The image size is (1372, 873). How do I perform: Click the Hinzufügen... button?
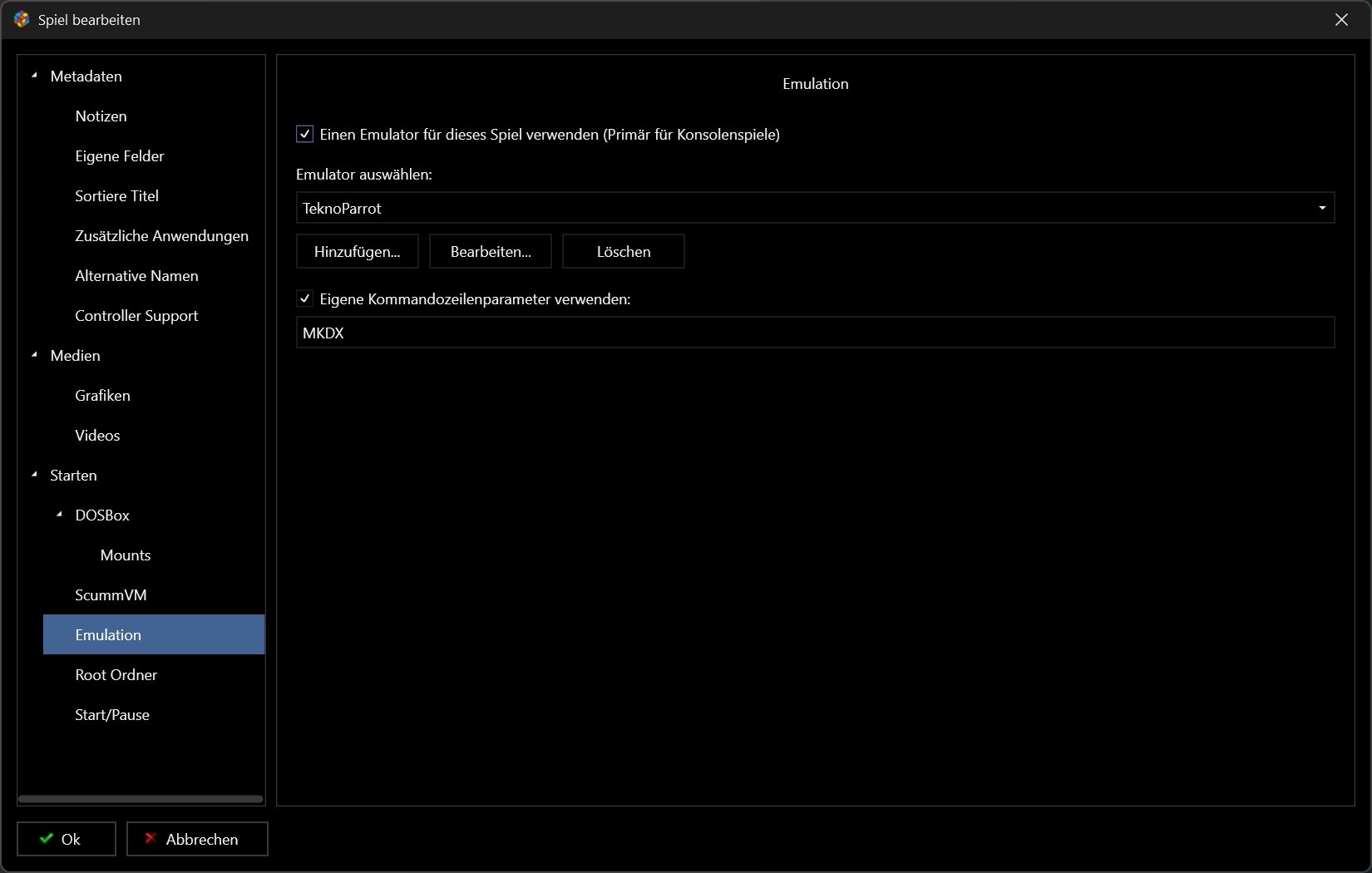click(x=358, y=251)
